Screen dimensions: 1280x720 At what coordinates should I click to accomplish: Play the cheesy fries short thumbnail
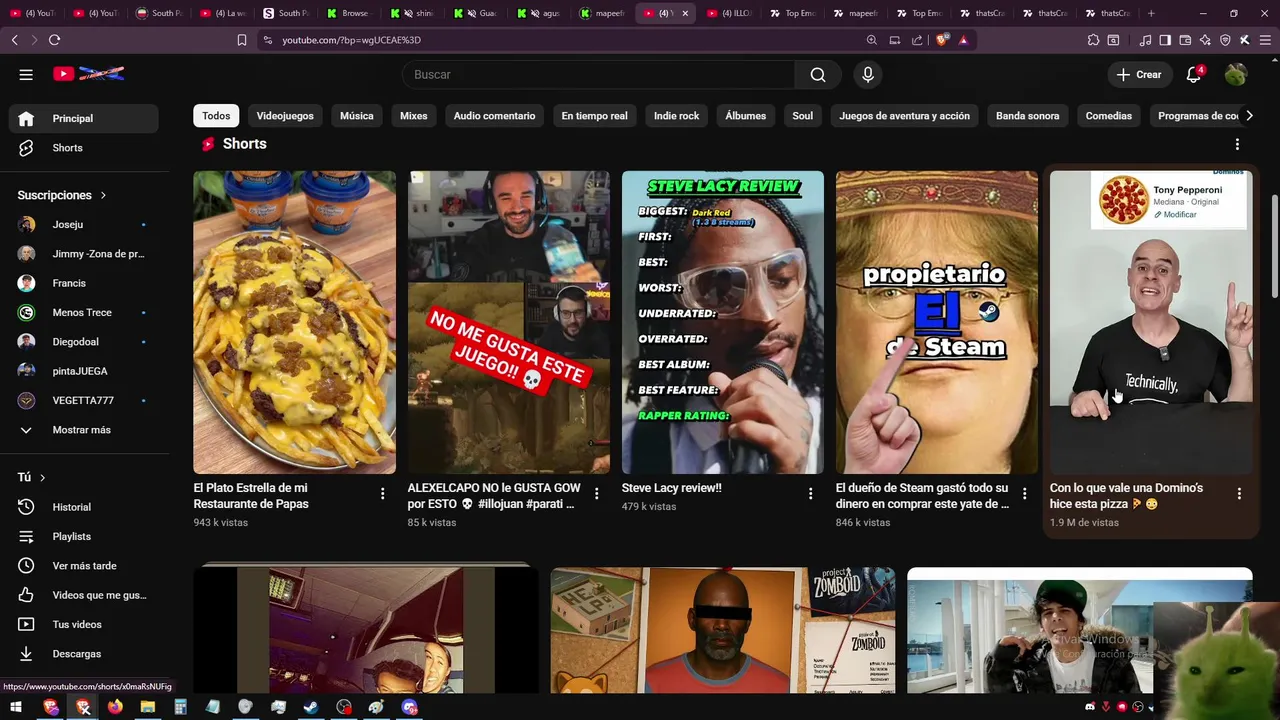(x=294, y=322)
